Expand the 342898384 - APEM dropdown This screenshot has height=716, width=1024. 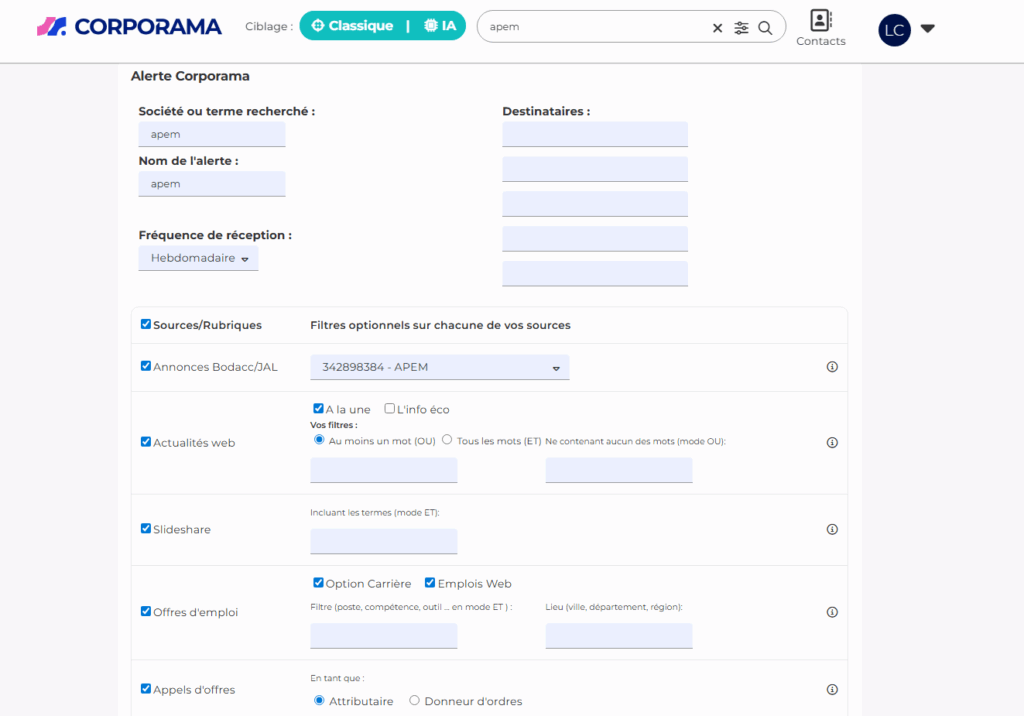[439, 367]
